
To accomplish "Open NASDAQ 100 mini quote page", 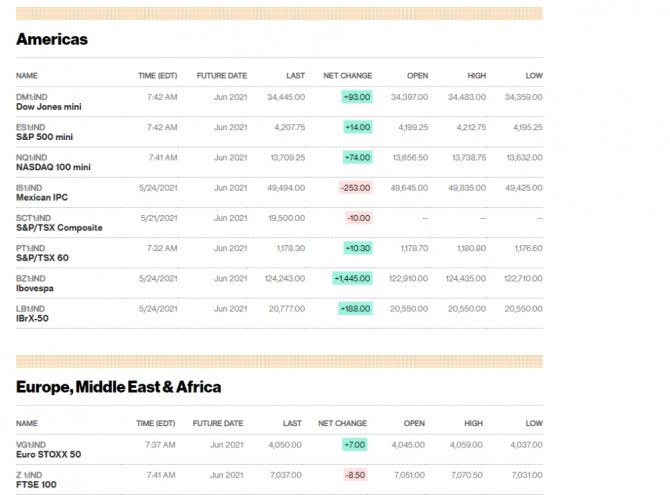I will [x=53, y=167].
